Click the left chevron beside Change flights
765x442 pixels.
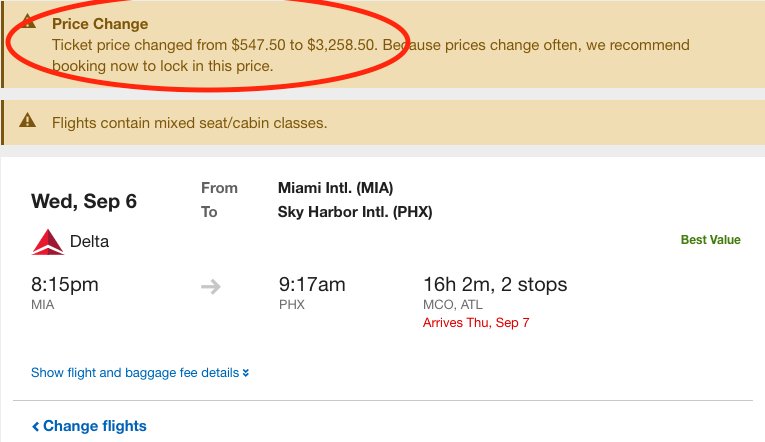(36, 427)
